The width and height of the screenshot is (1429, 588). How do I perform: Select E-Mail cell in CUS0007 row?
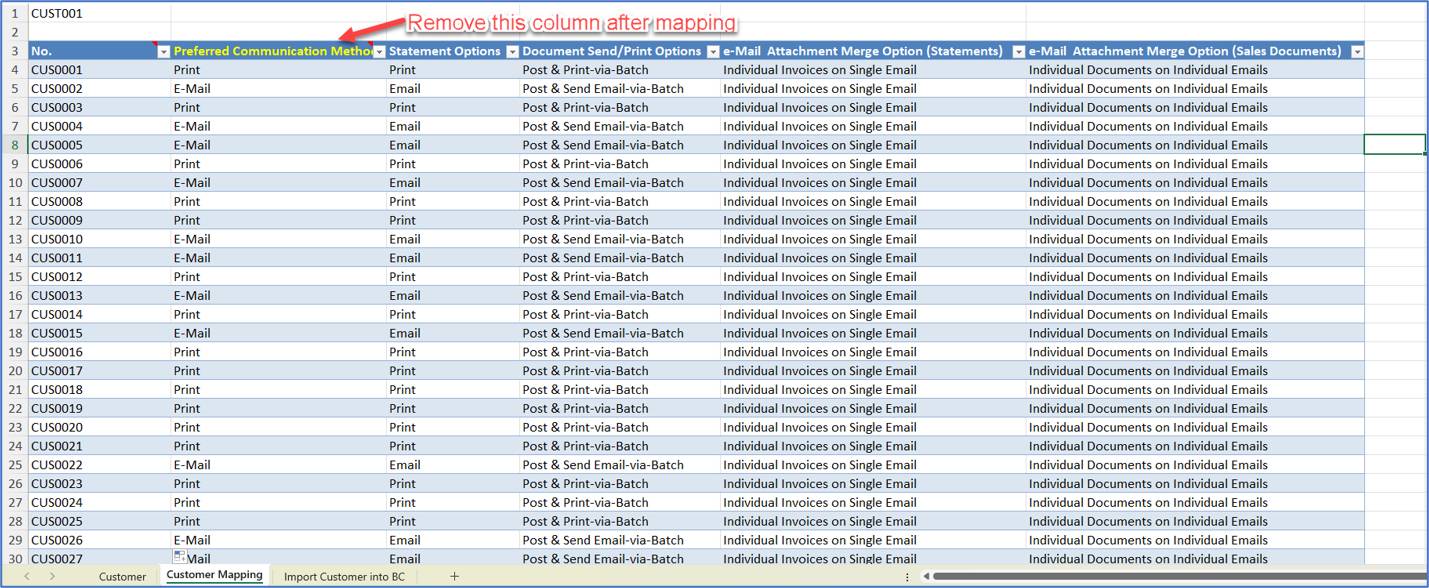pyautogui.click(x=278, y=183)
